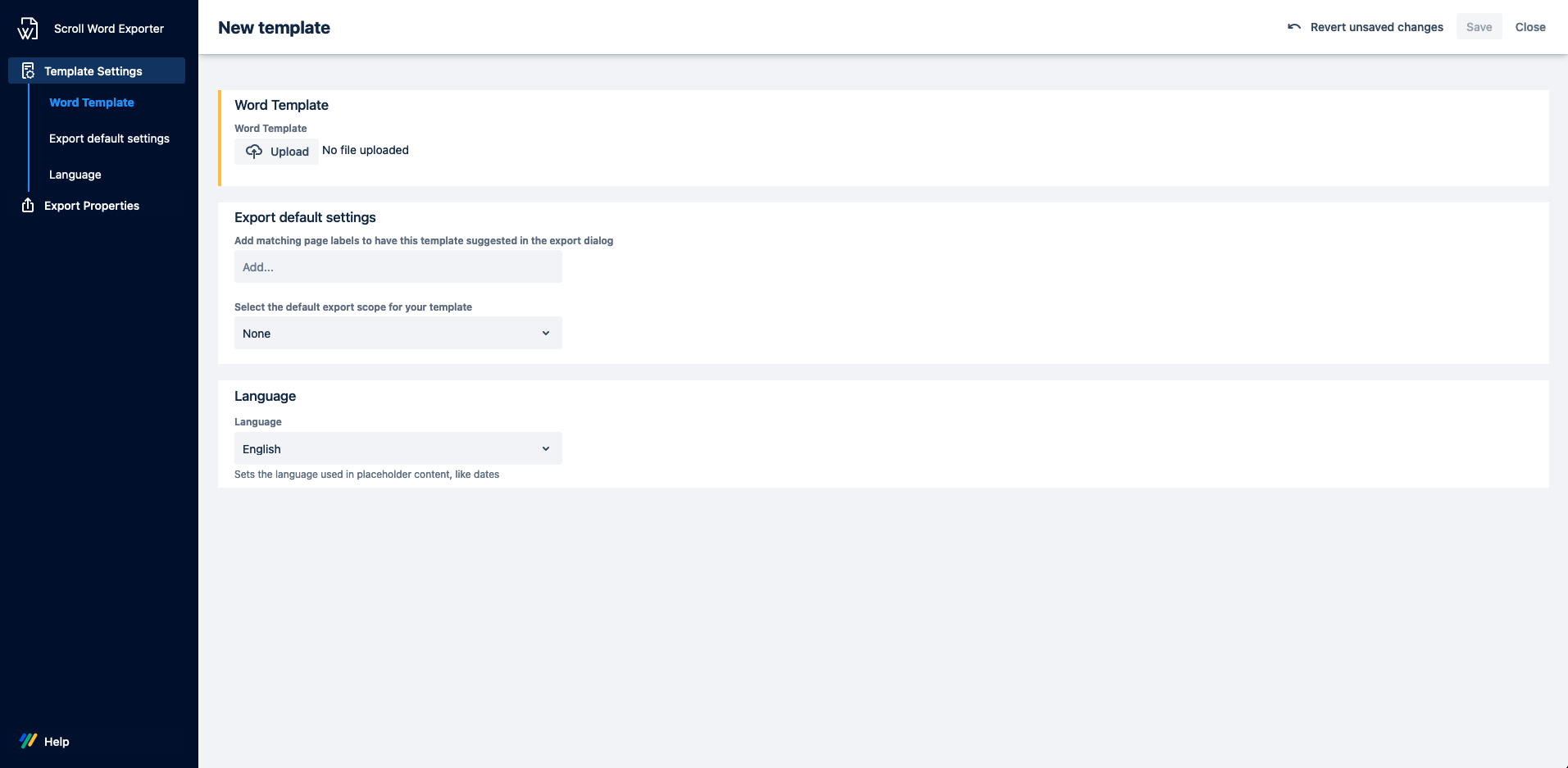Focus the page labels Add... field
Screen dimensions: 1568x768
(398, 267)
